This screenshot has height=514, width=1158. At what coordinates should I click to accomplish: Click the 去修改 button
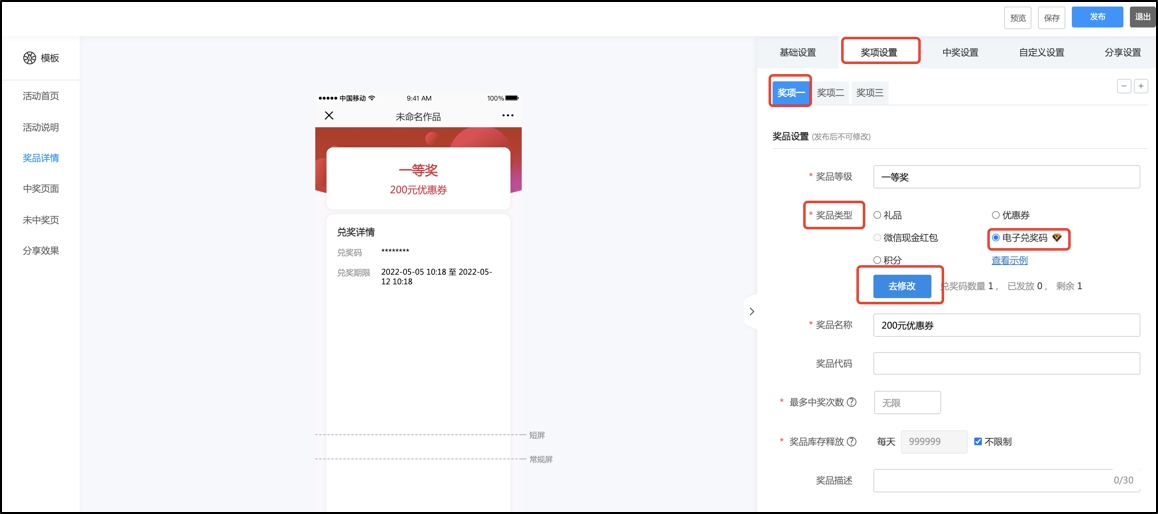pos(895,286)
